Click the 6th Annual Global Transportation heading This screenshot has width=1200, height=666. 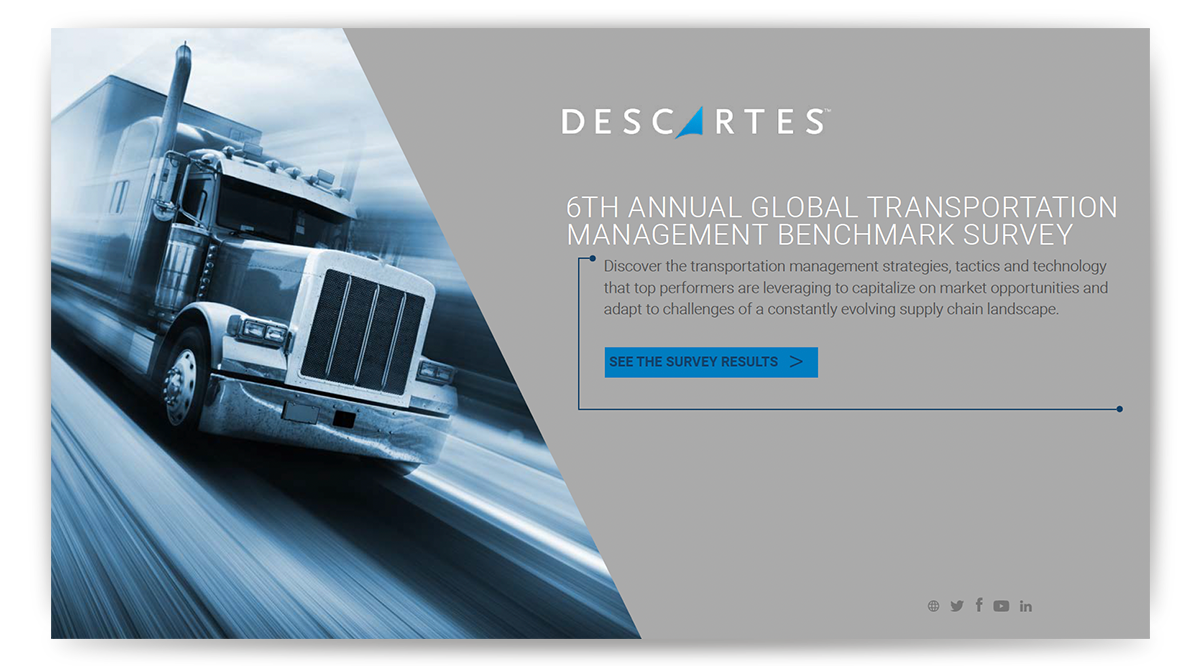(x=841, y=208)
